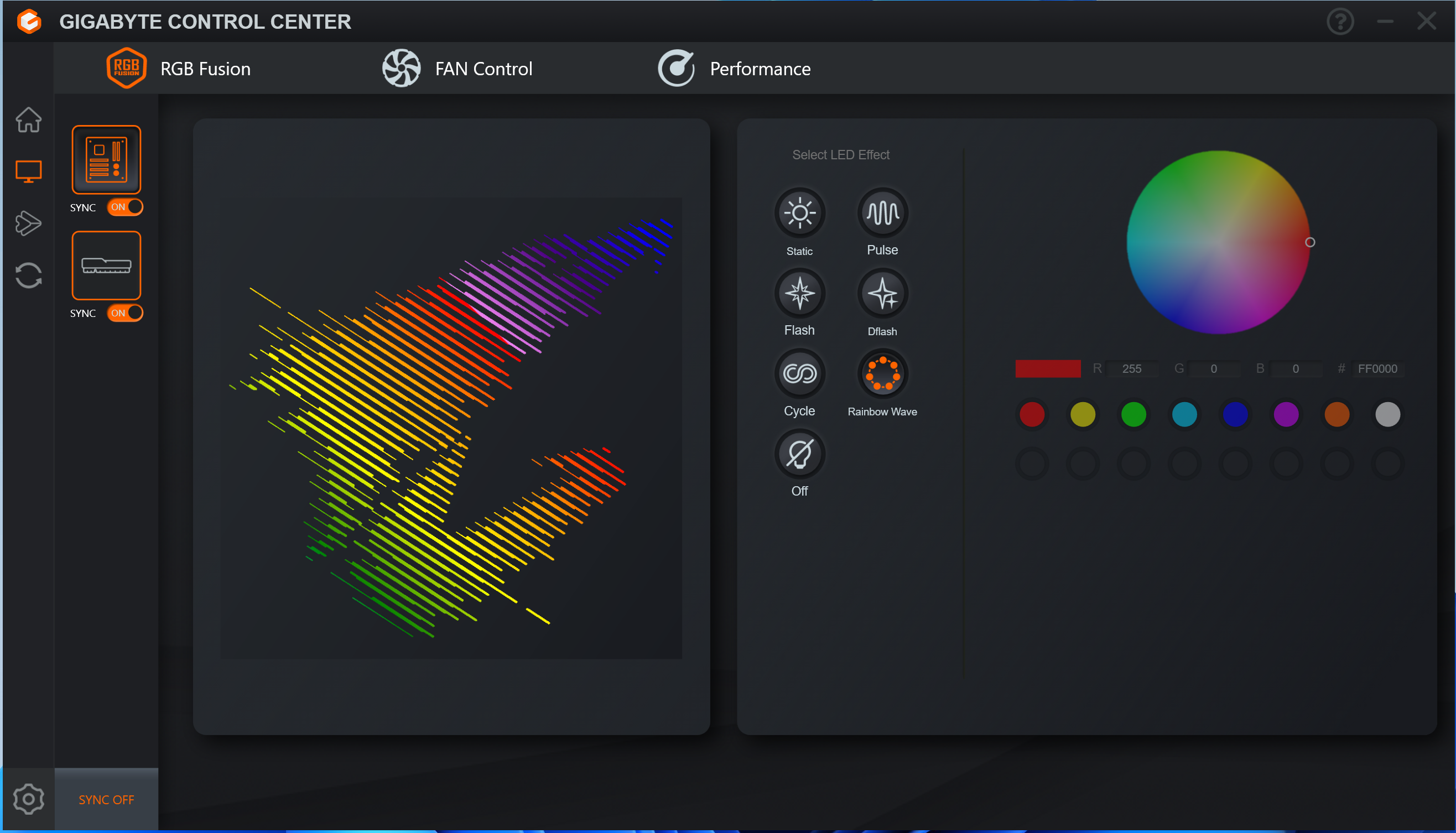Toggle memory module SYNC switch
Image resolution: width=1456 pixels, height=833 pixels.
[x=125, y=313]
